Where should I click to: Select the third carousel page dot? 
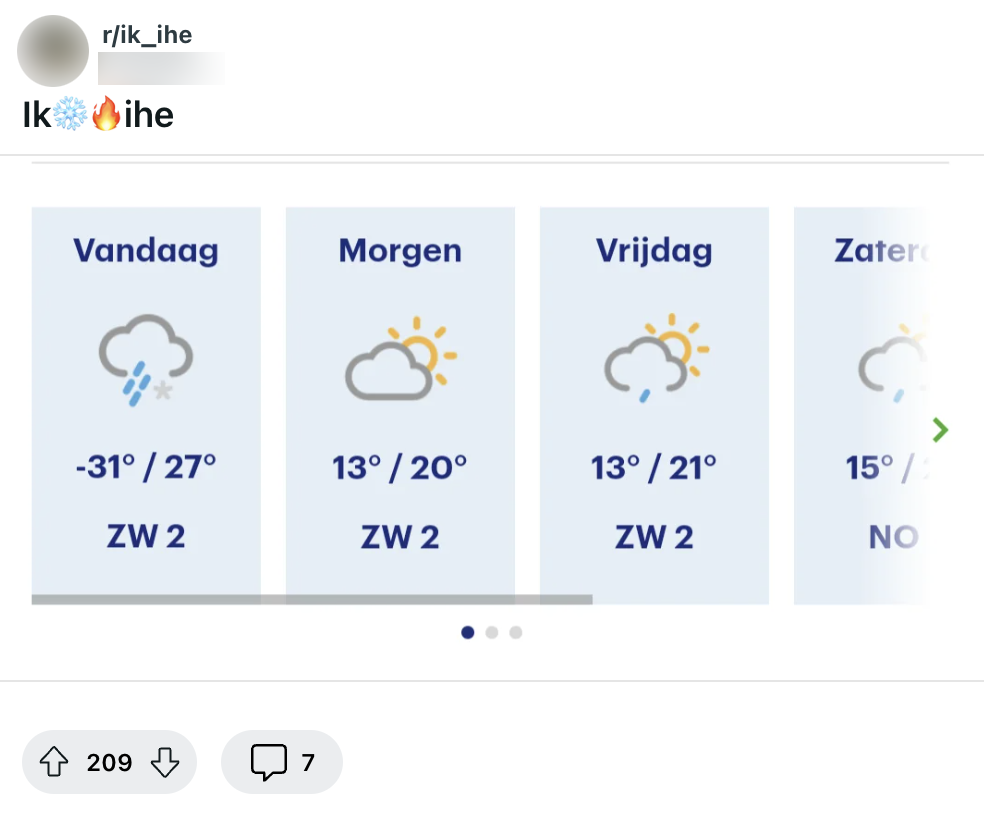516,632
